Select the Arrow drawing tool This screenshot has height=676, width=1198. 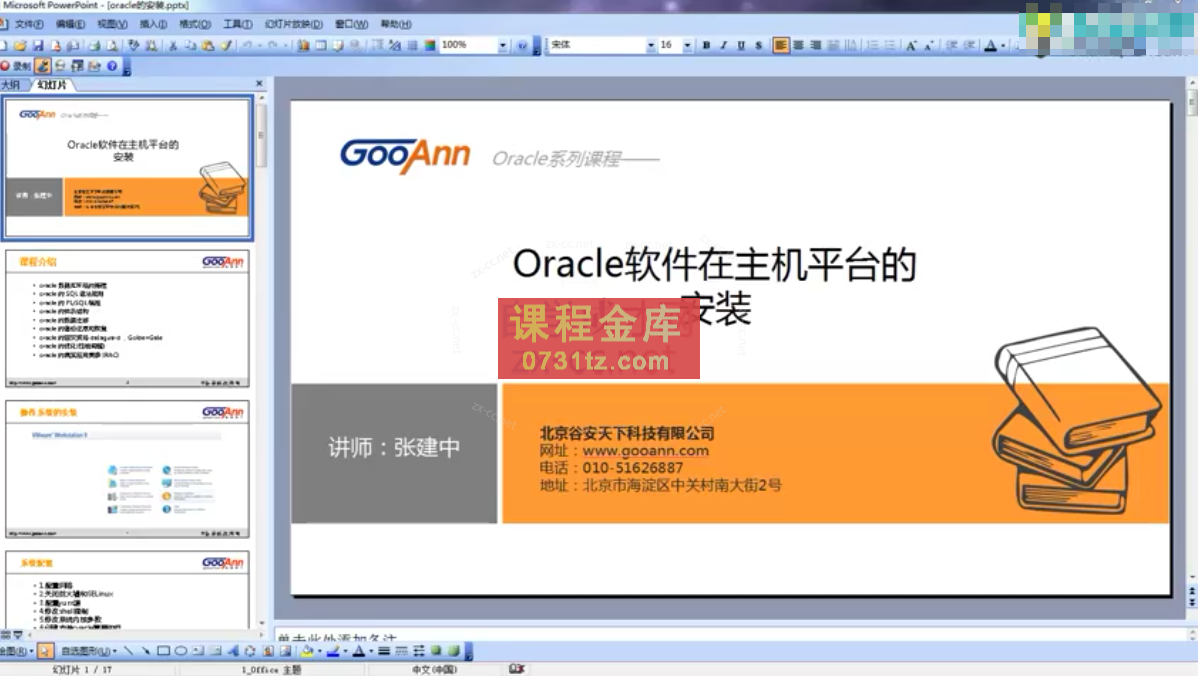coord(145,652)
